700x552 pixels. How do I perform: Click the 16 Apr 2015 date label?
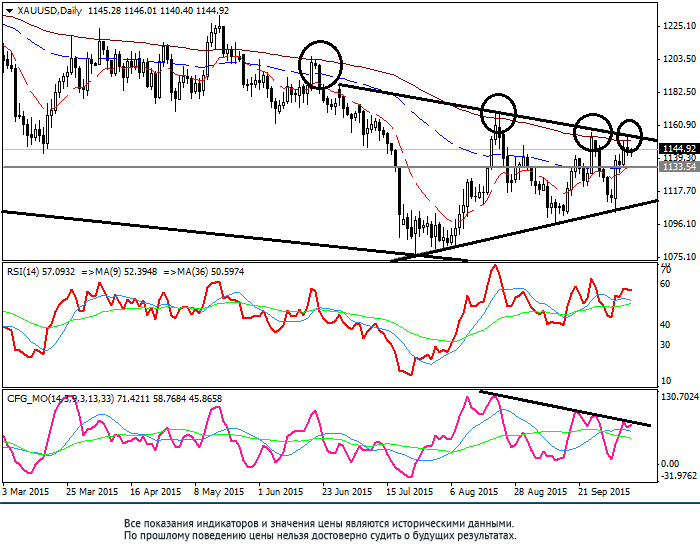155,492
